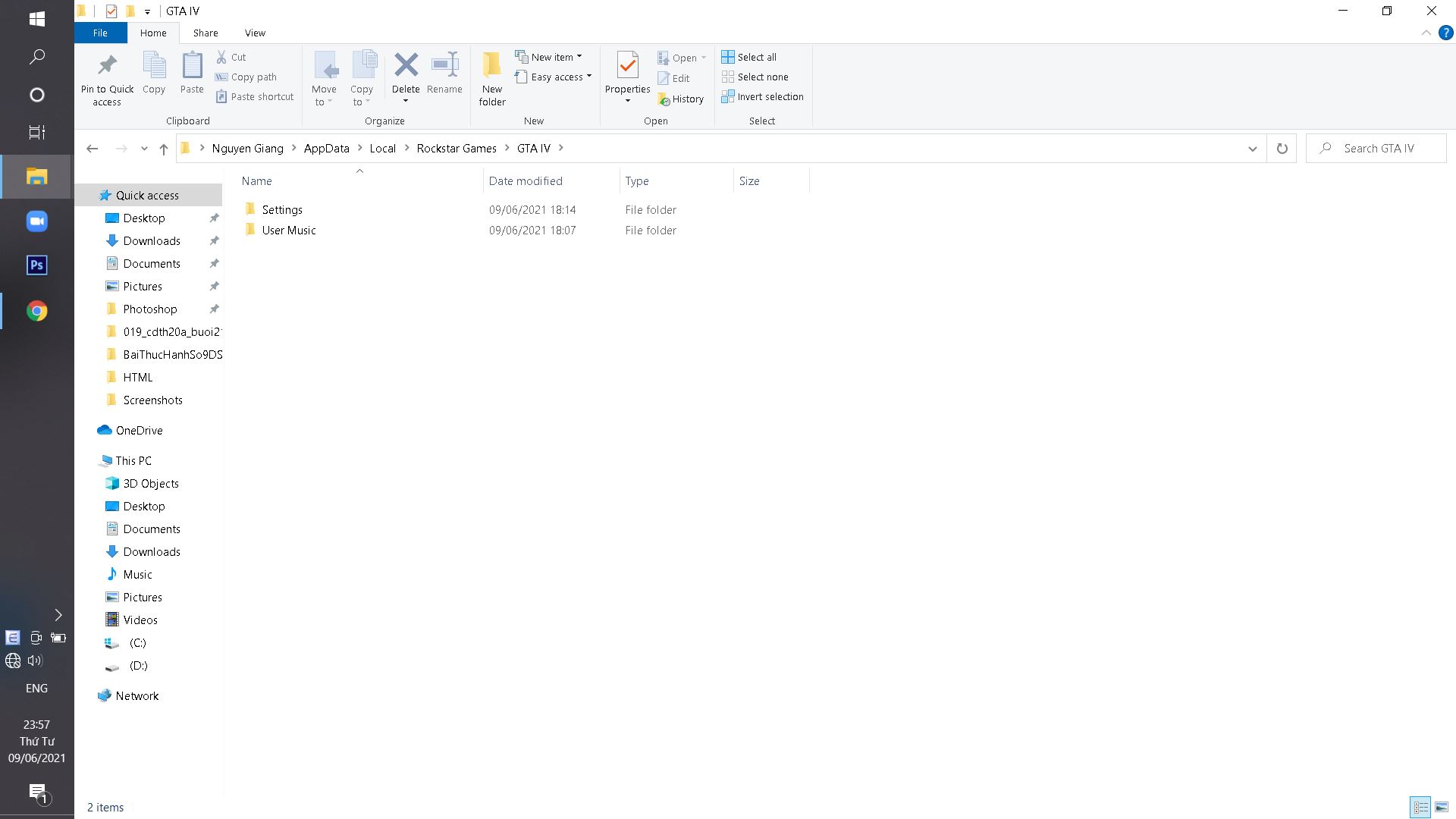The height and width of the screenshot is (819, 1456).
Task: Expand the Properties options arrow
Action: (627, 101)
